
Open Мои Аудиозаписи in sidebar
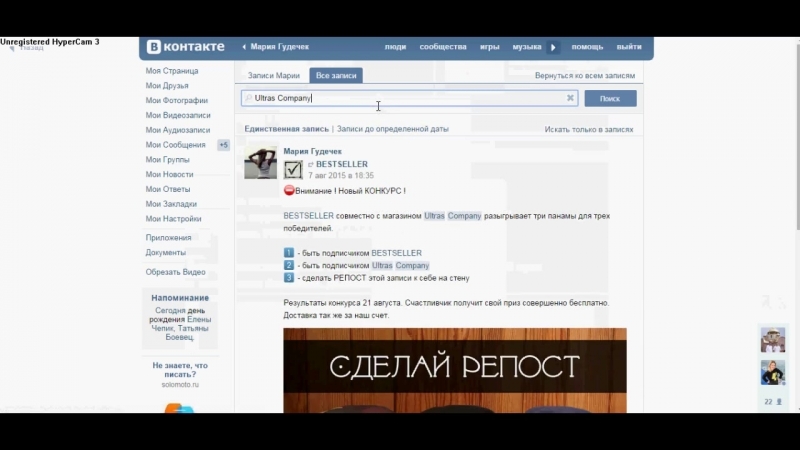[x=178, y=130]
